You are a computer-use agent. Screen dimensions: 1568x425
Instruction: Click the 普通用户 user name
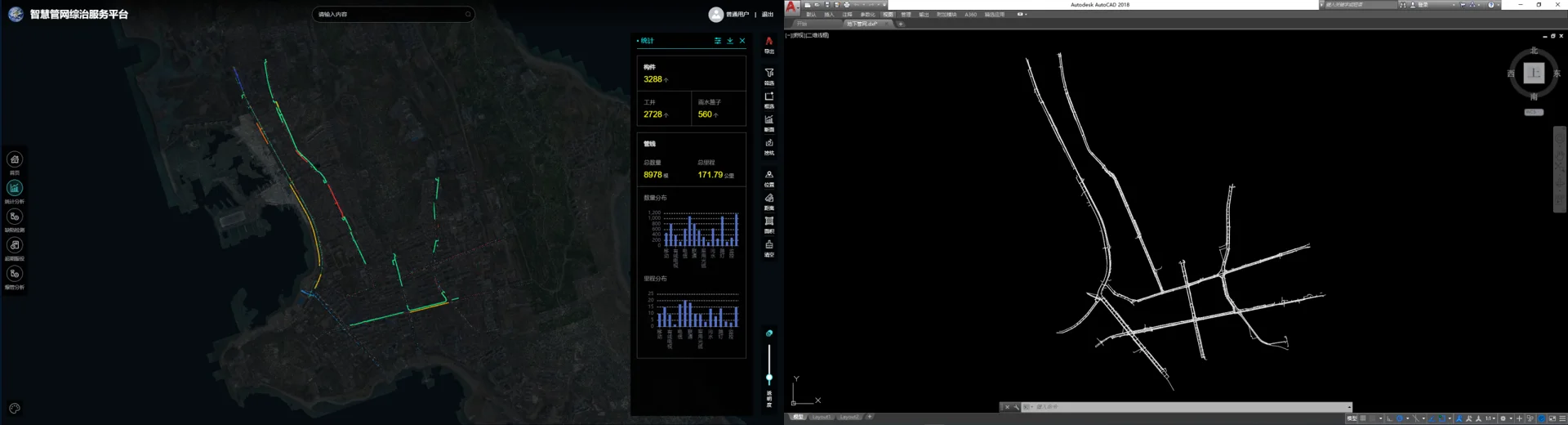pyautogui.click(x=737, y=14)
